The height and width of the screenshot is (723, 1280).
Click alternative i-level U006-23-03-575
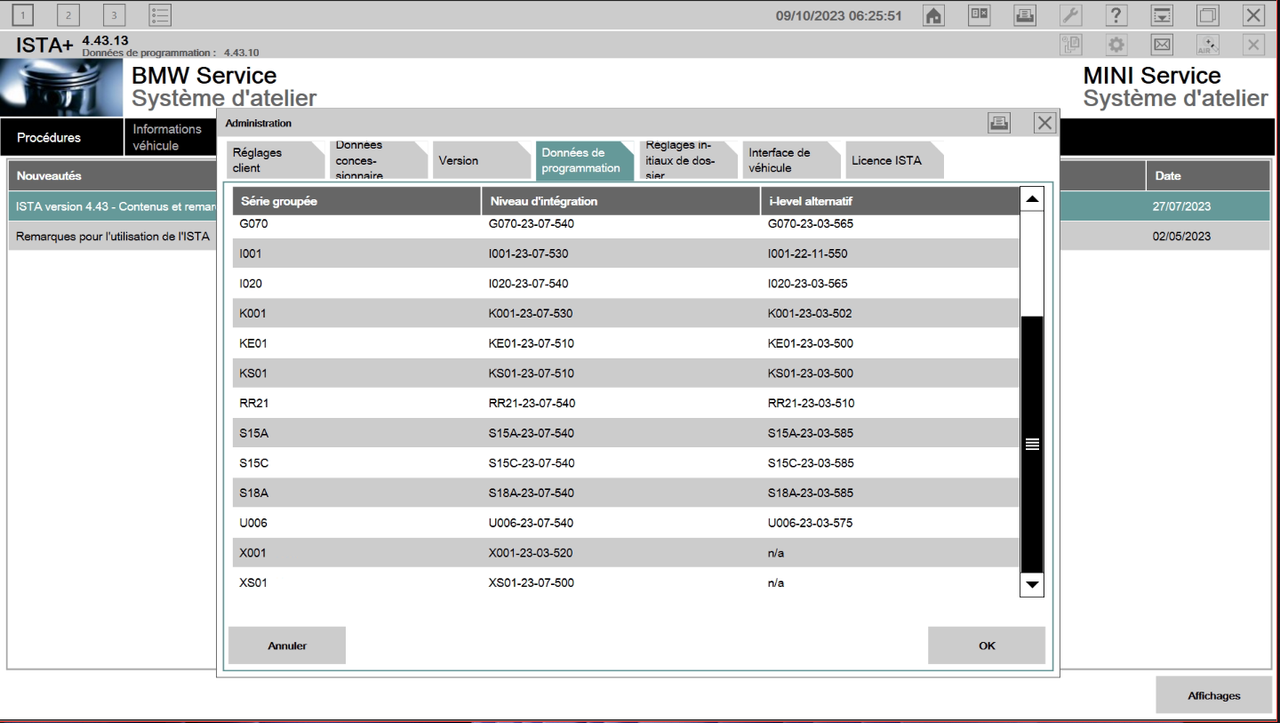coord(810,523)
